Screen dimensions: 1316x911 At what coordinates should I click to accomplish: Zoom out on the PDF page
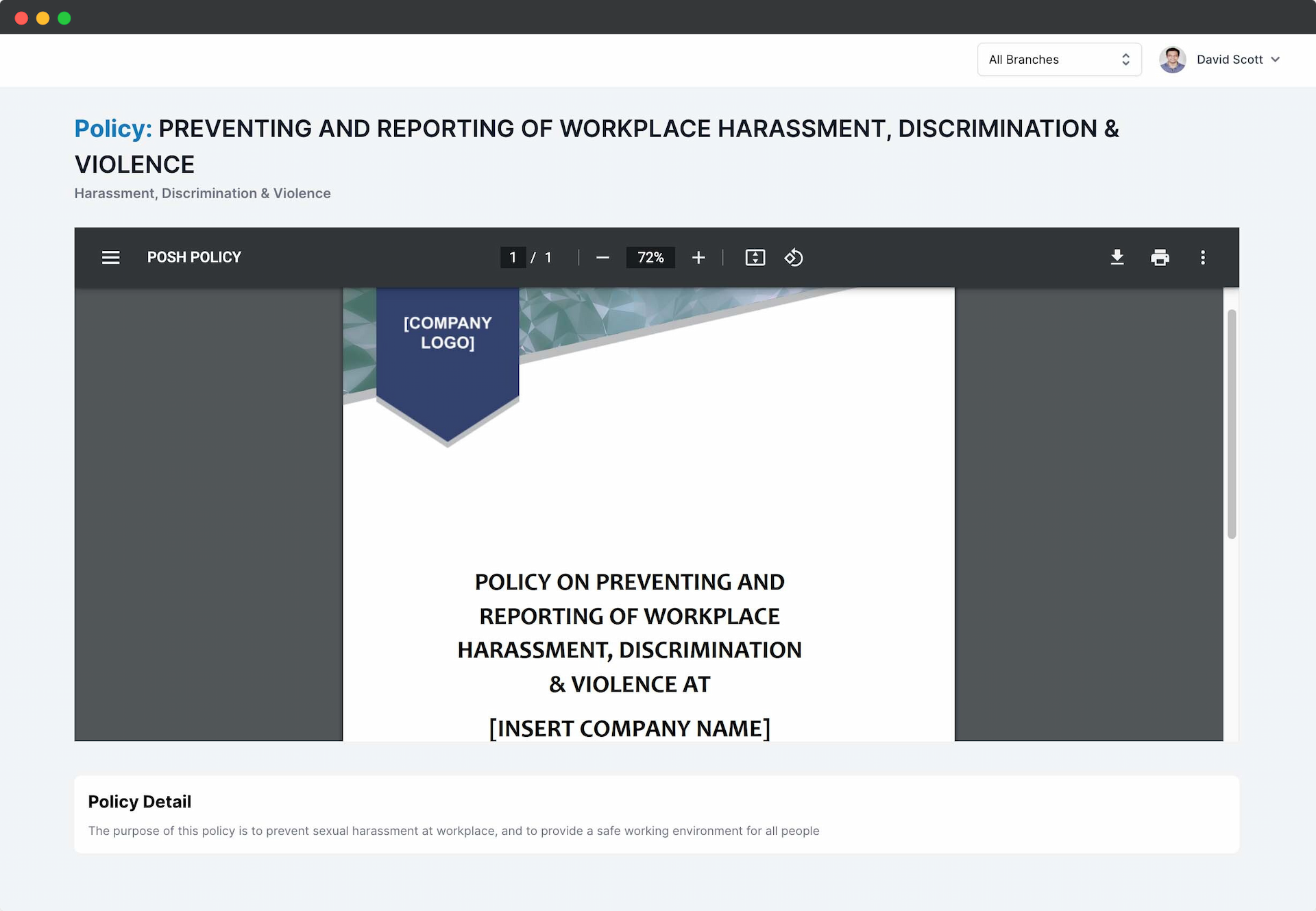(x=602, y=257)
